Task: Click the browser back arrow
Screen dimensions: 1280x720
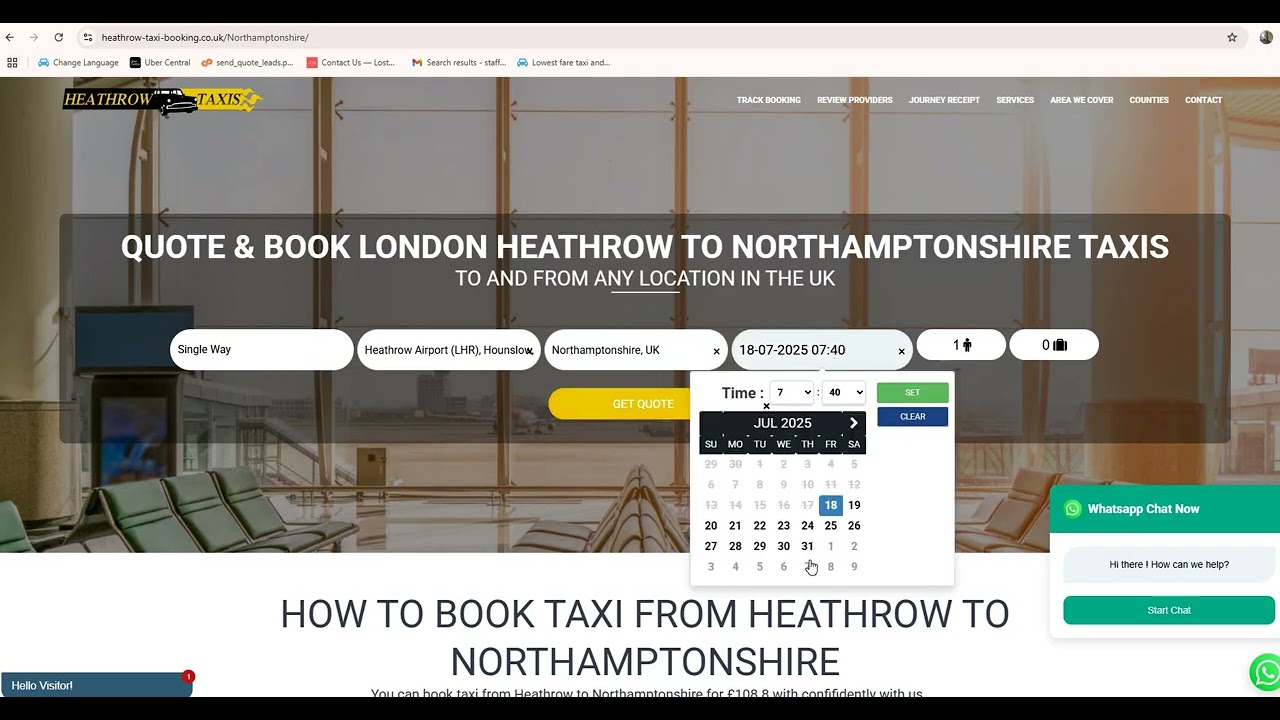Action: [10, 37]
